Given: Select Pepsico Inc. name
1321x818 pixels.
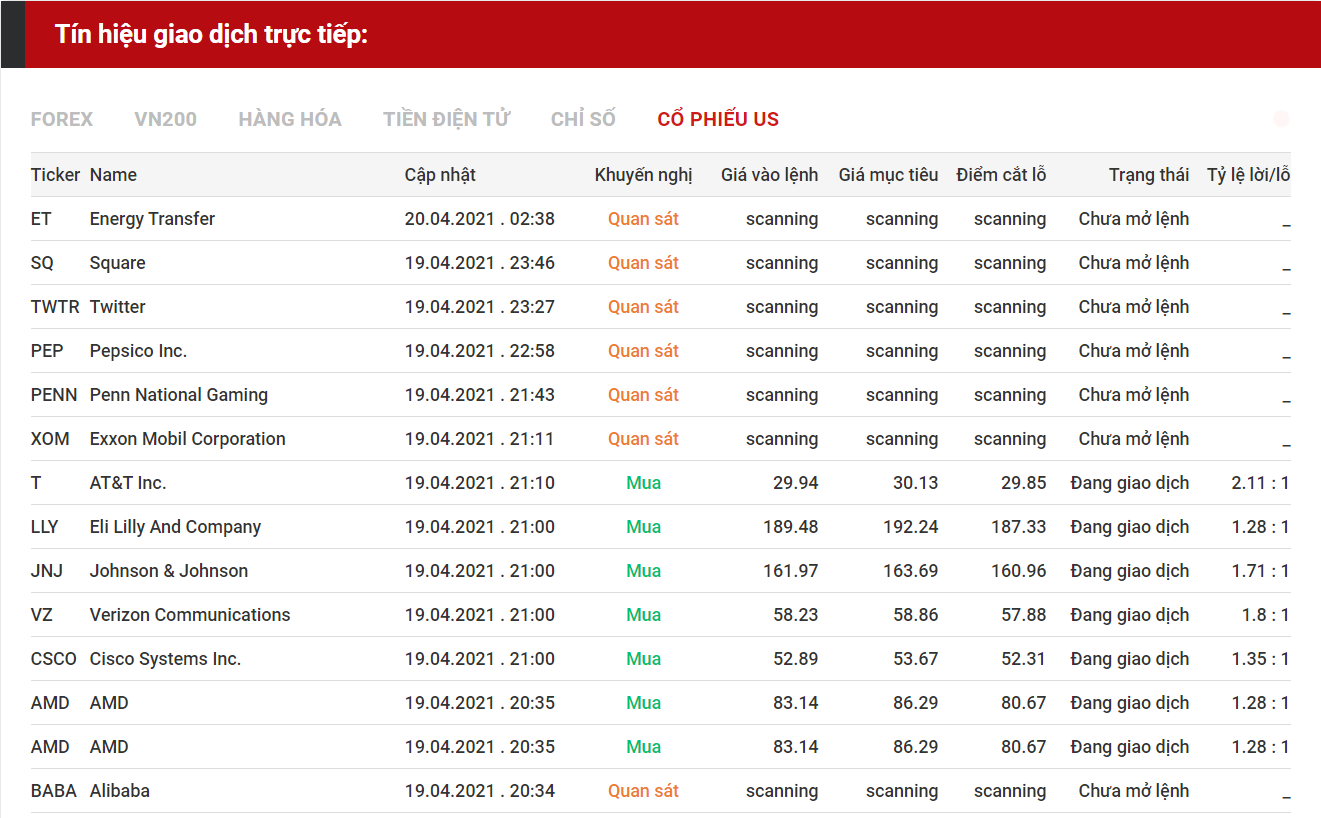Looking at the screenshot, I should 138,351.
